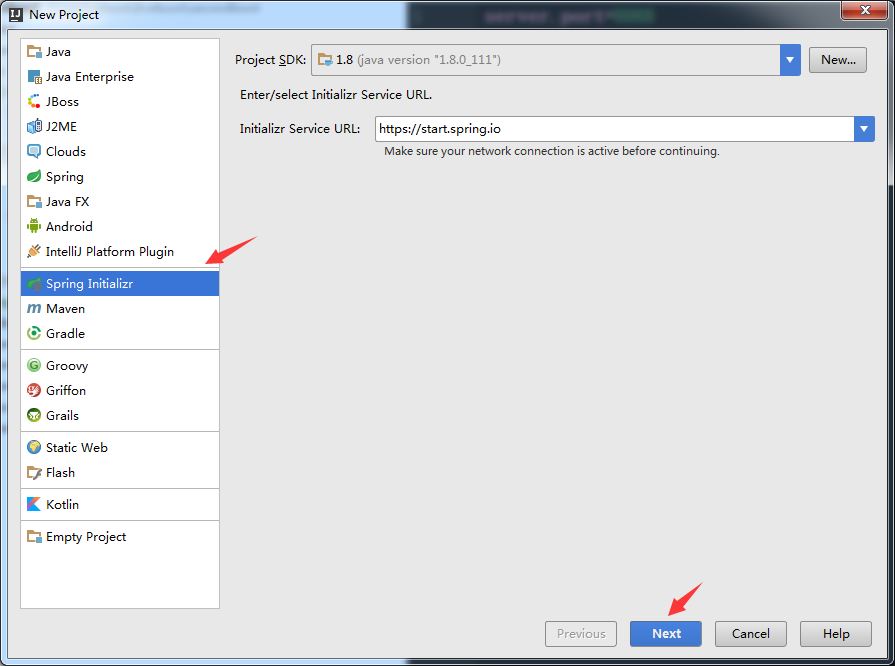Expand the Initializr Service URL dropdown arrow

(864, 129)
